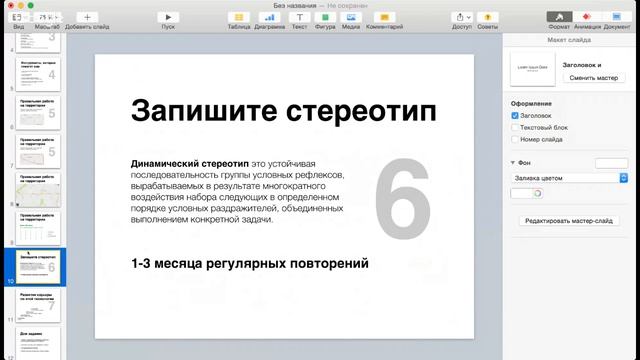Select slide thumbnail numbered 8 with map

(x=38, y=190)
